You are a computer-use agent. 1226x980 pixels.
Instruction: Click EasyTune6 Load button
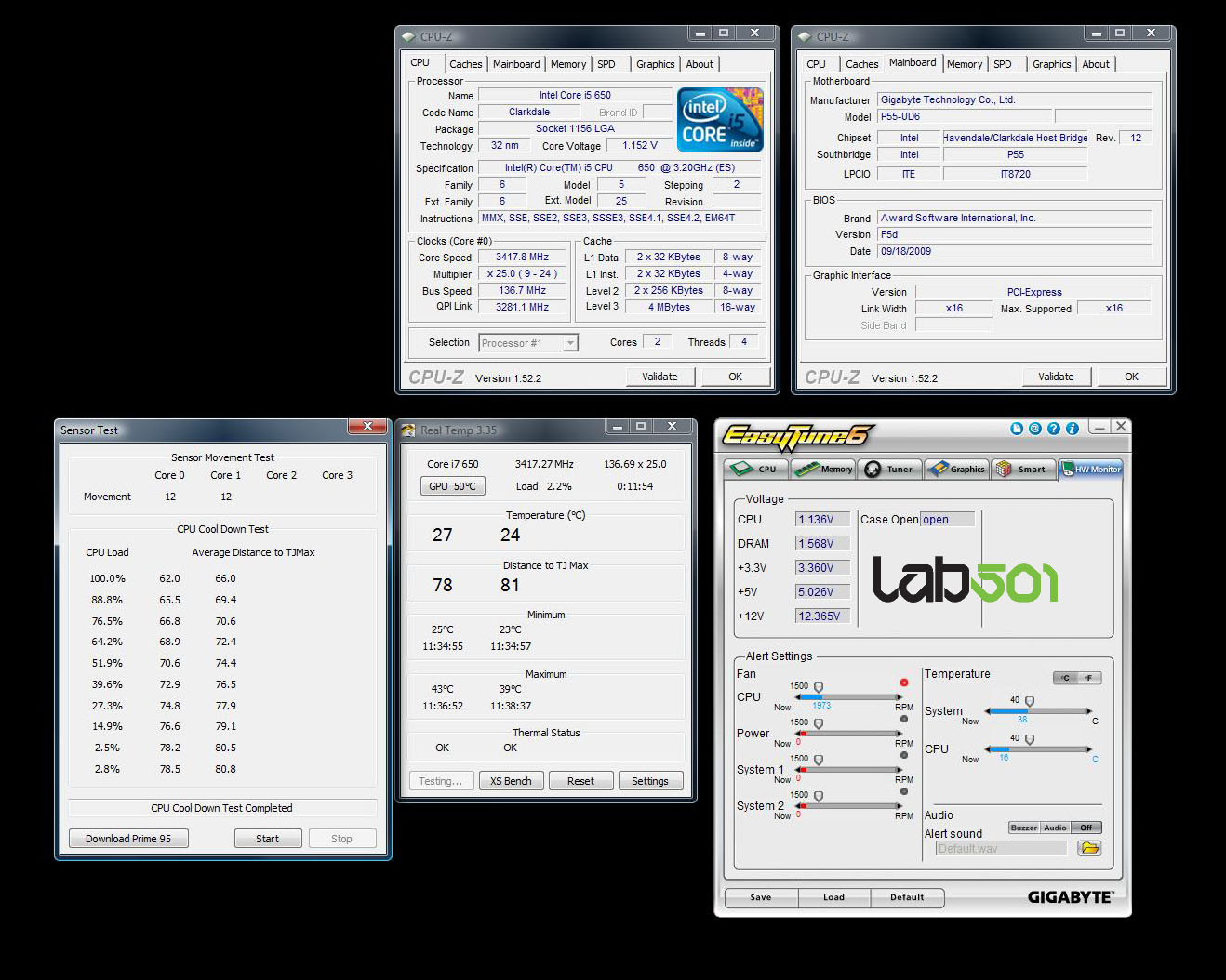click(833, 897)
